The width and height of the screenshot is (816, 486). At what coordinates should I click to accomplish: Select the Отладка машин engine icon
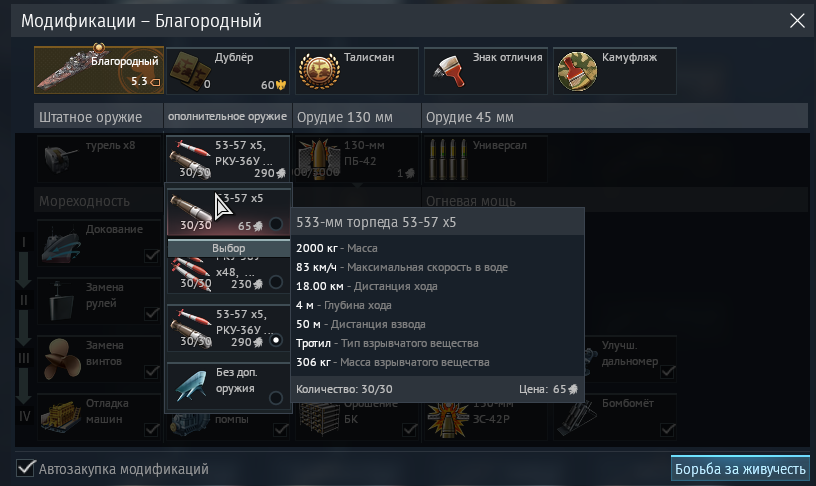coord(61,417)
